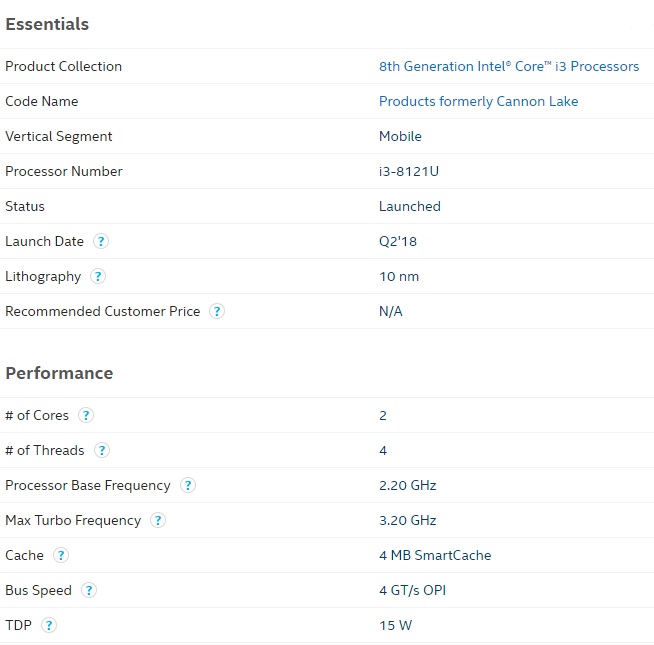Click the Launched status value
The height and width of the screenshot is (645, 654).
coord(410,207)
